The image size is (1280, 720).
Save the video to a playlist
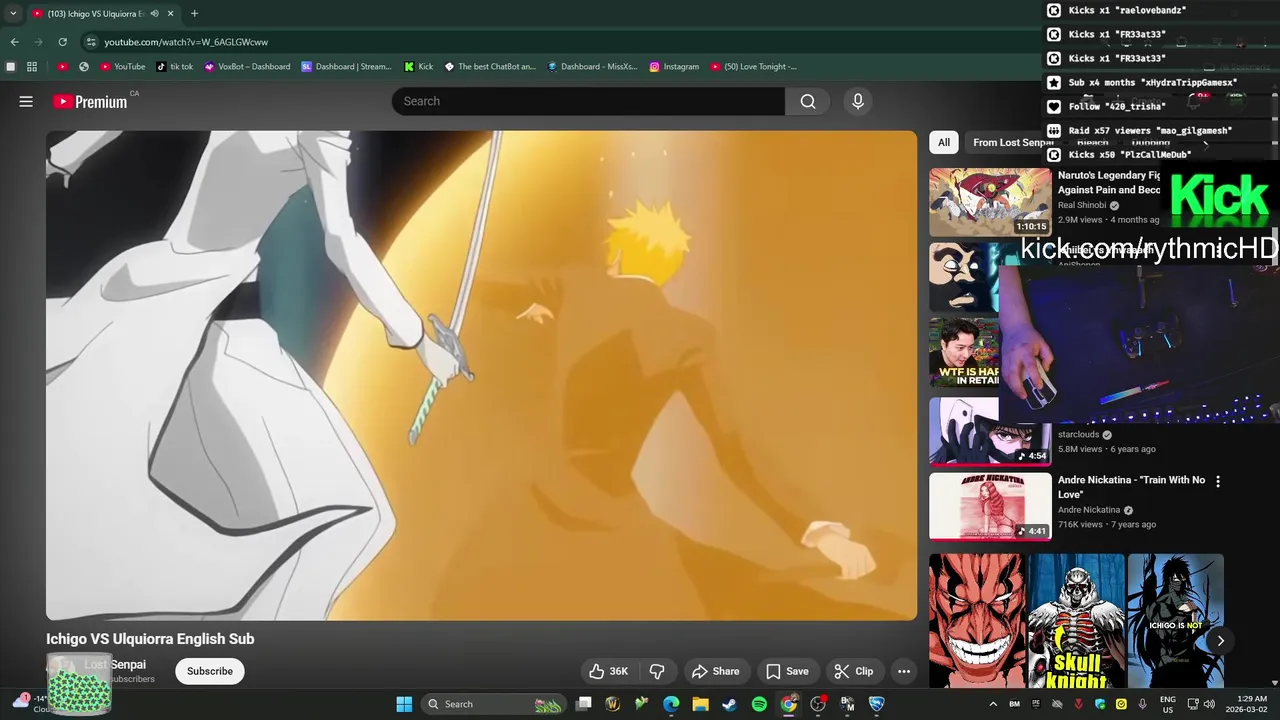coord(787,671)
